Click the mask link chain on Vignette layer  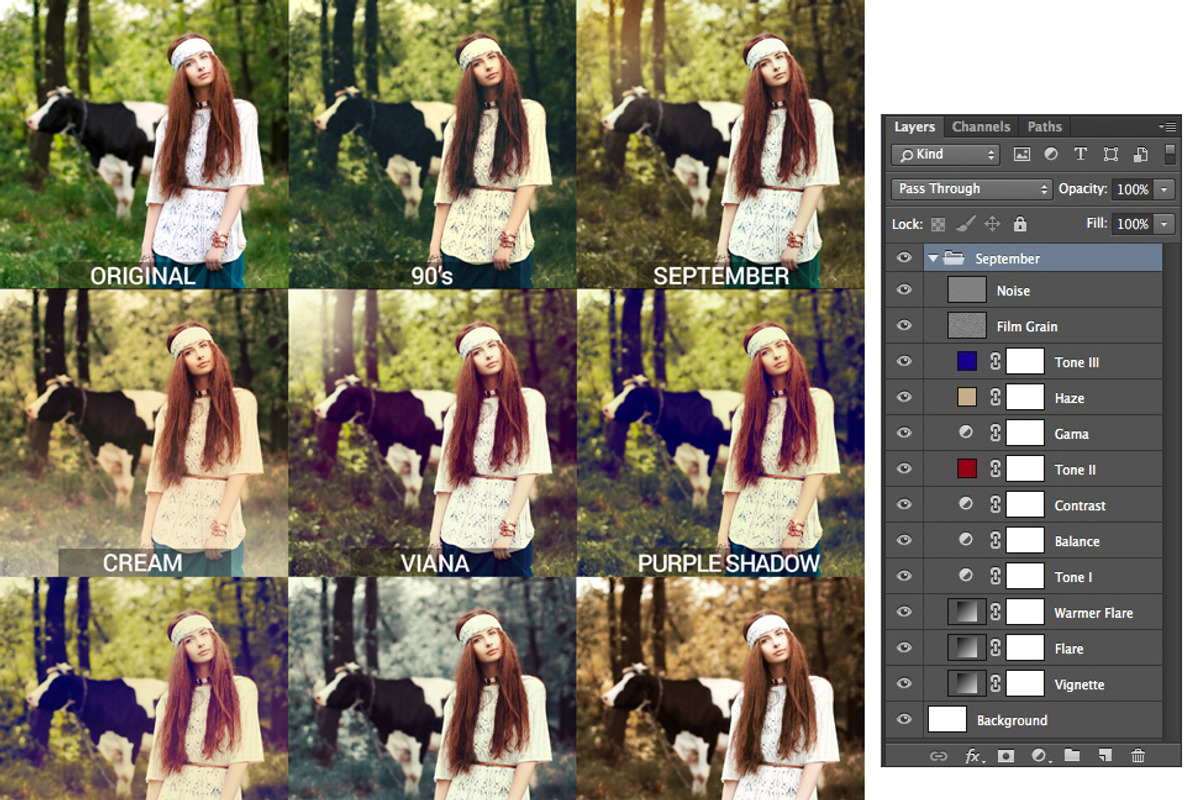995,684
